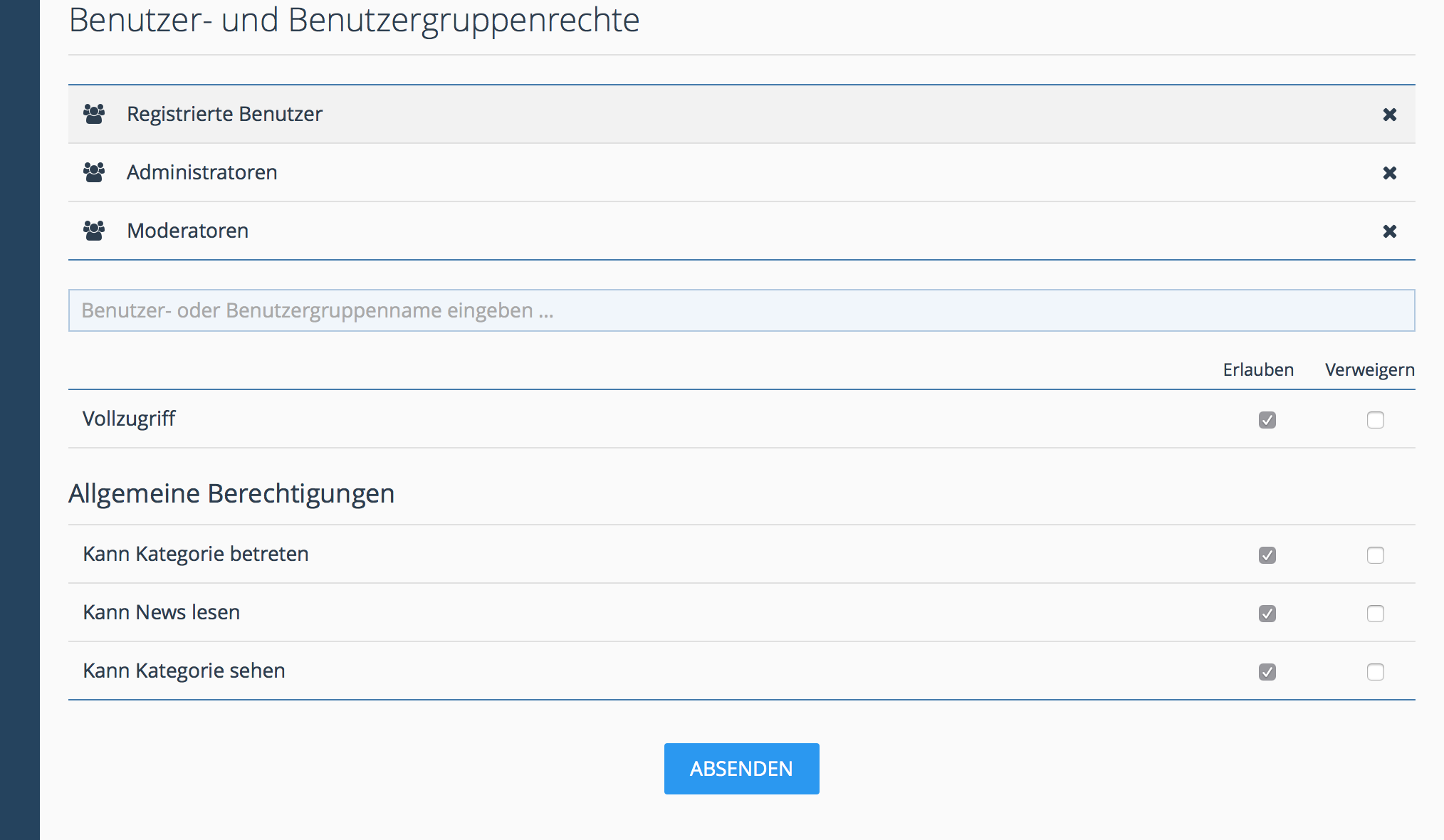Click the group icon beside Moderatoren

click(x=94, y=231)
